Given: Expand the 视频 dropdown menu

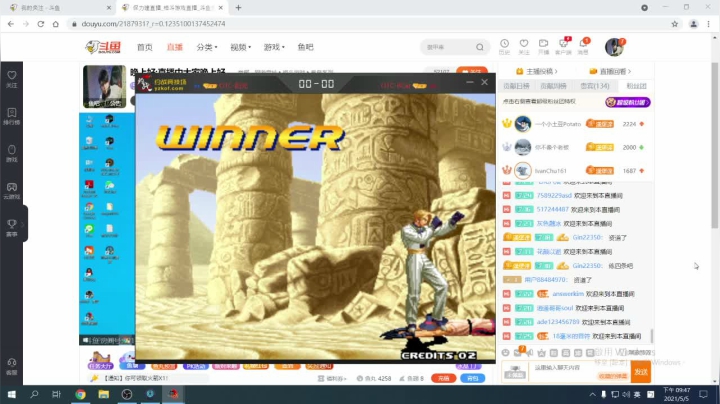Looking at the screenshot, I should [241, 47].
